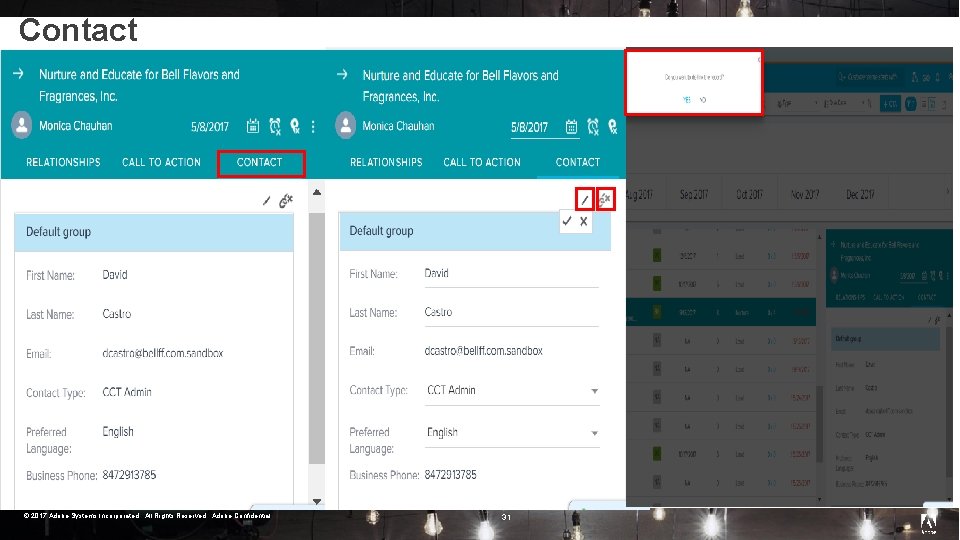Click red-highlighted pencil icon in right panel

click(x=585, y=200)
